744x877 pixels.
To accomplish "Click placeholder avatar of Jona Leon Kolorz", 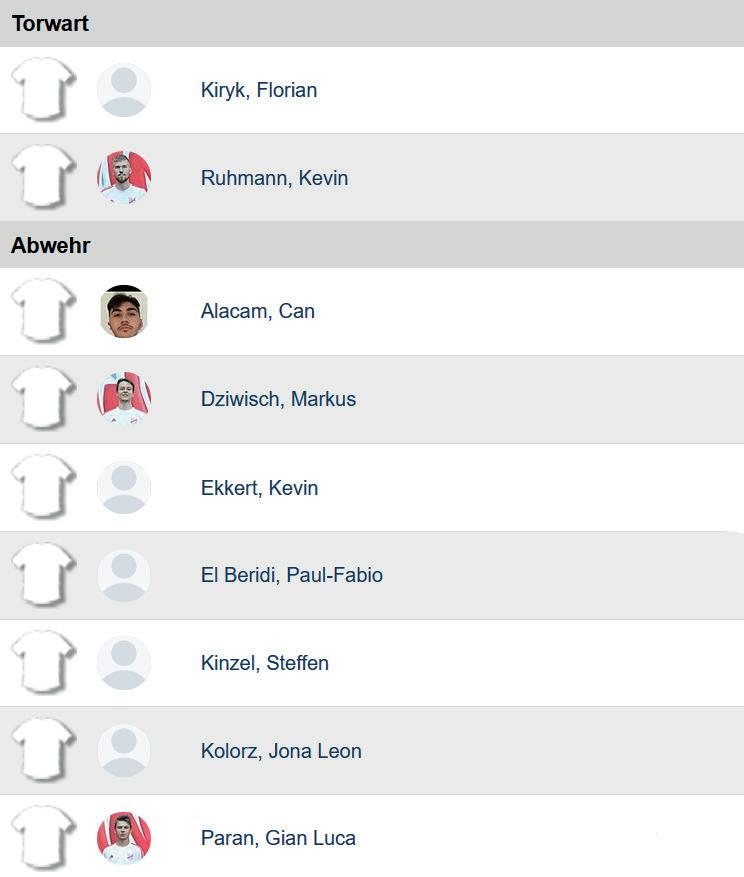I will click(124, 751).
